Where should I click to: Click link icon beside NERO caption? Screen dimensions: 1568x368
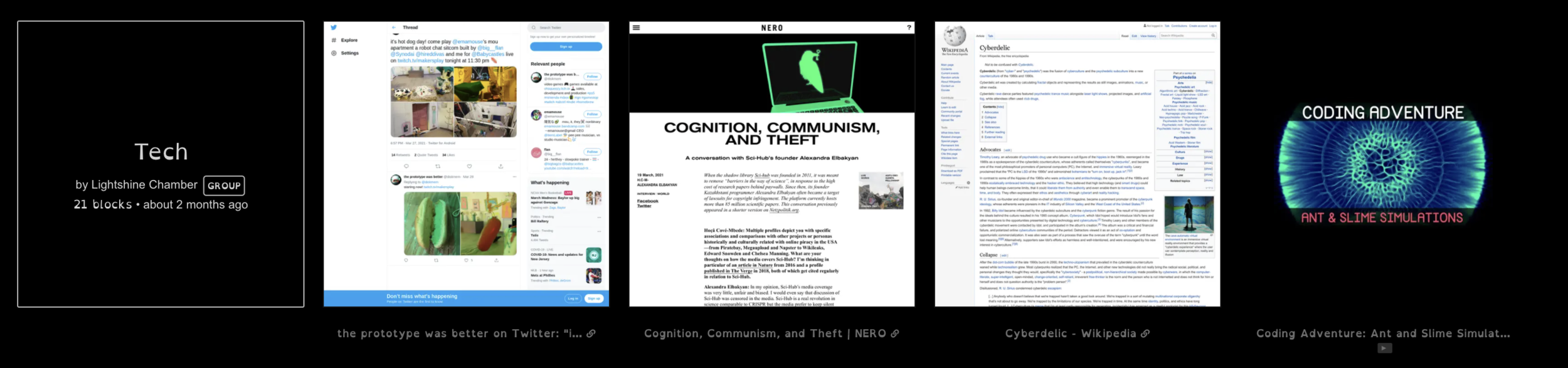pyautogui.click(x=895, y=334)
